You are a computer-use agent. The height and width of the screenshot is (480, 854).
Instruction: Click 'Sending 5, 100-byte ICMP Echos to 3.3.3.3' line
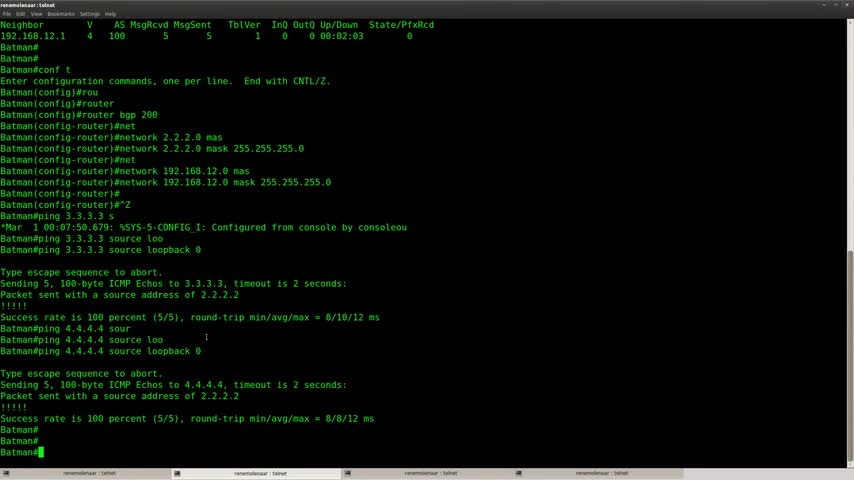[174, 284]
